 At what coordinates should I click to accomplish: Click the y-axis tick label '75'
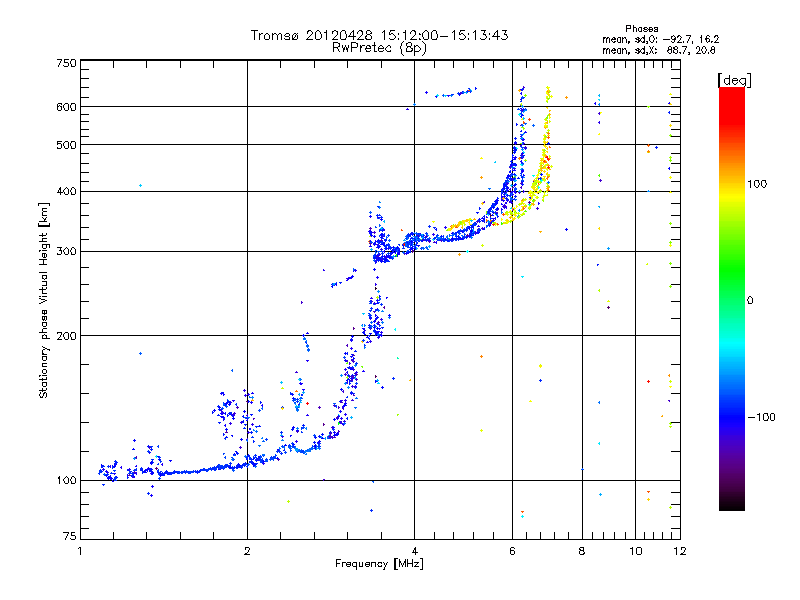pyautogui.click(x=70, y=536)
